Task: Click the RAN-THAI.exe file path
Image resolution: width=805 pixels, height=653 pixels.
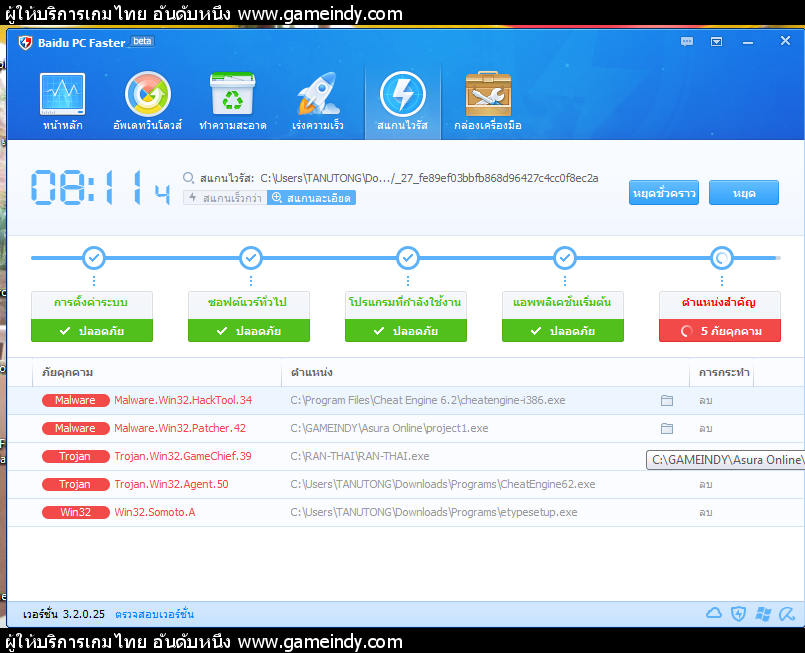Action: pos(359,456)
